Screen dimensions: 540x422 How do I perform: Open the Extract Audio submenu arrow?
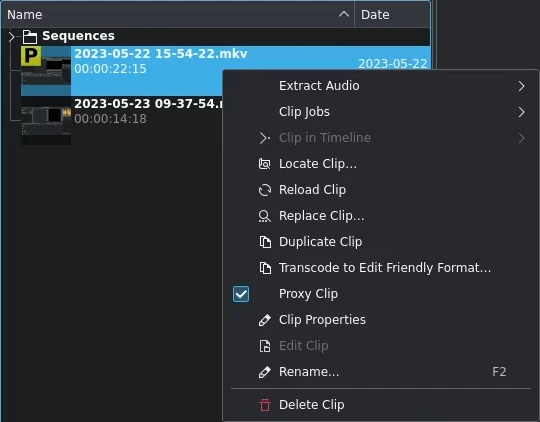(521, 86)
